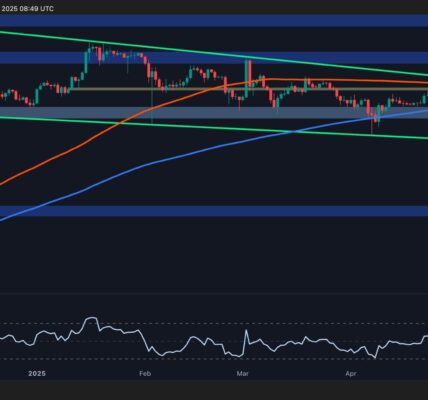Click the topmost dark blue resistance zone
Image resolution: width=428 pixels, height=400 pixels.
point(214,20)
